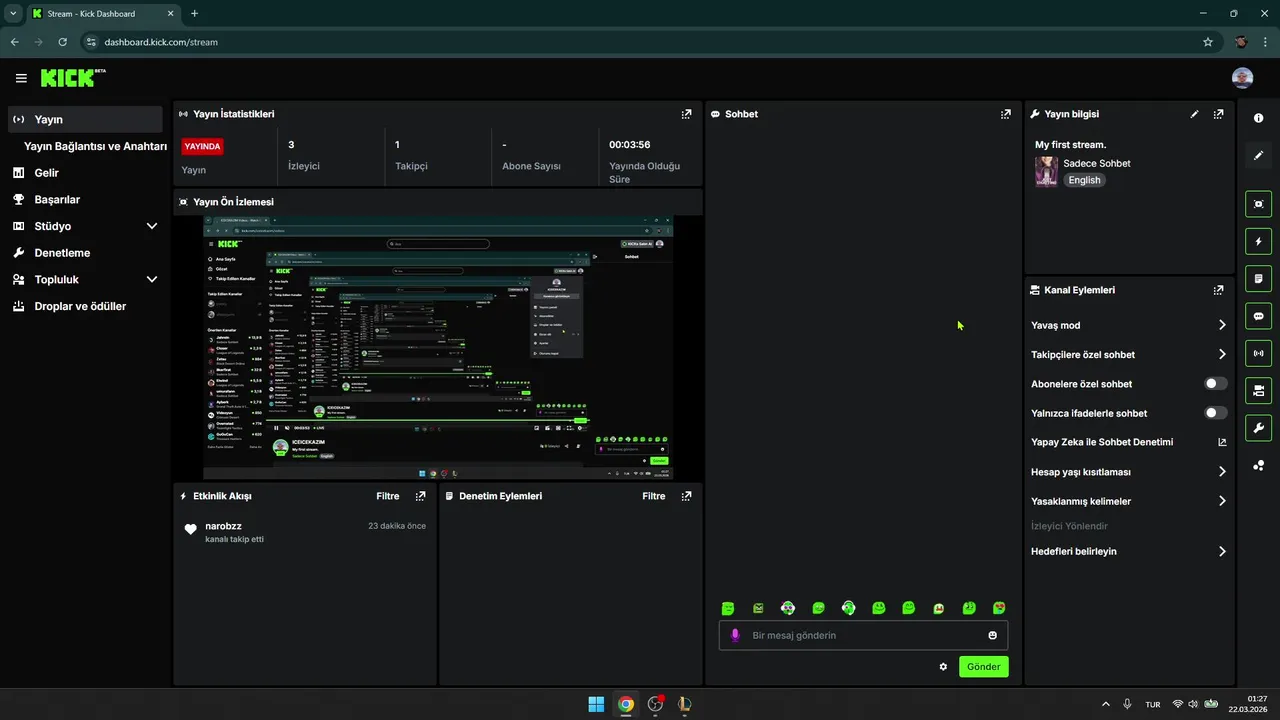Viewport: 1280px width, 720px height.
Task: Edit stream info with the pencil in Yayın bilgisi
Action: tap(1194, 114)
